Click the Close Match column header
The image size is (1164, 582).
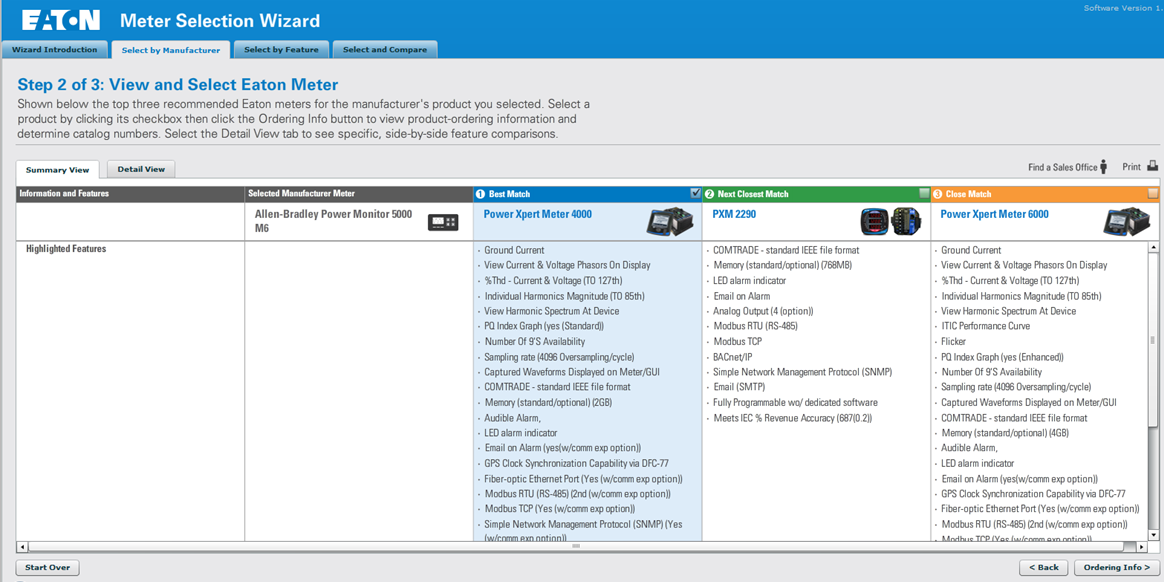[1045, 194]
